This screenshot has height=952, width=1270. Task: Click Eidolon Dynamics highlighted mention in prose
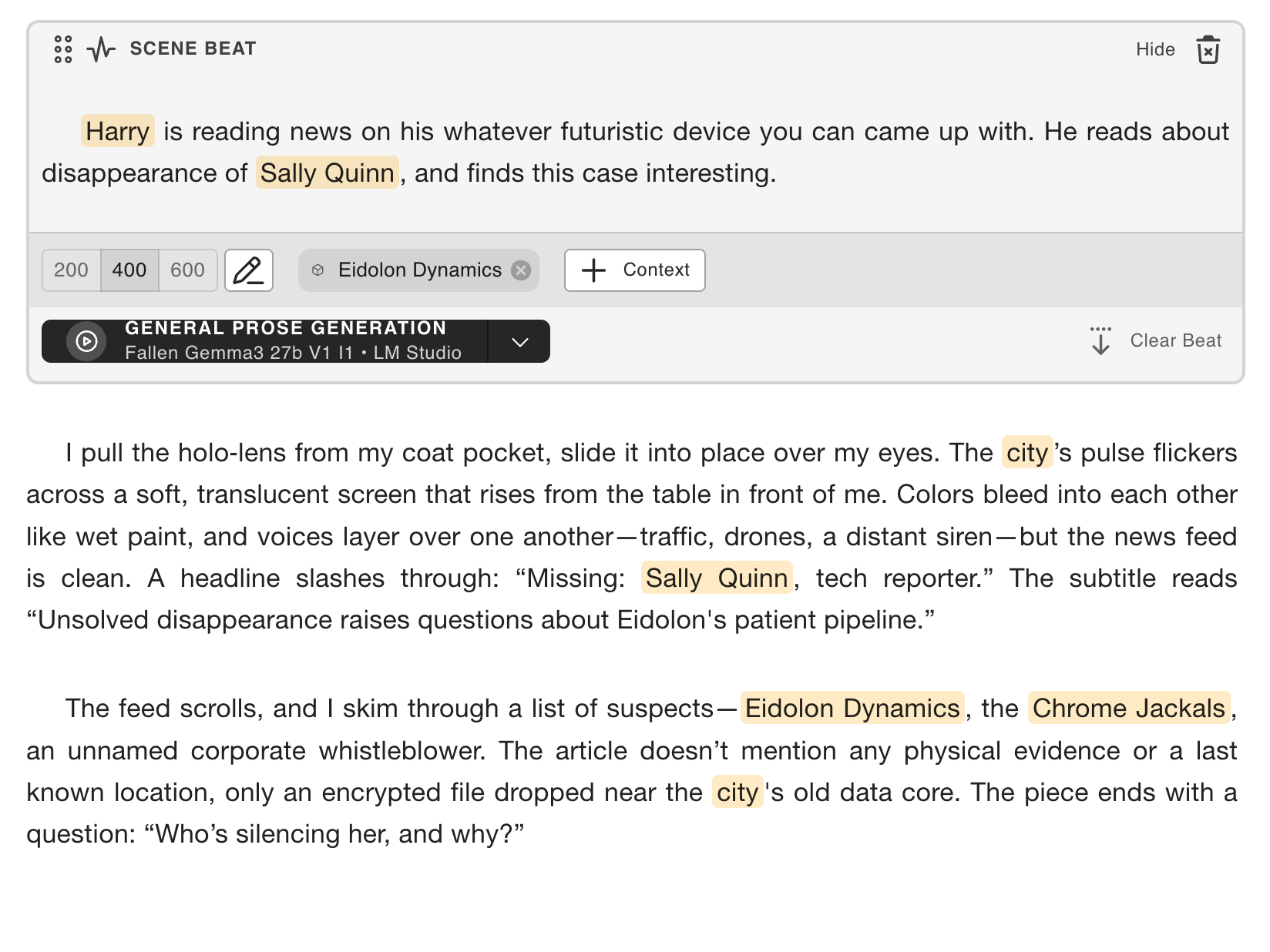point(852,709)
